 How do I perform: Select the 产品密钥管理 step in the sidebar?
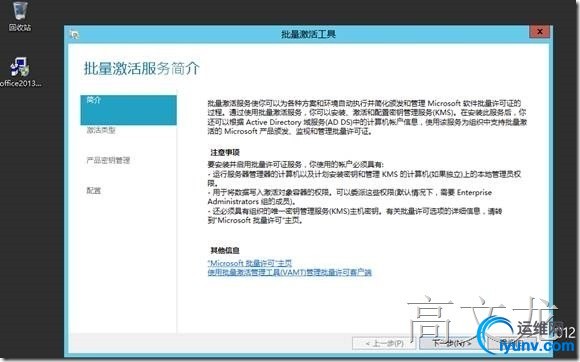tap(108, 160)
